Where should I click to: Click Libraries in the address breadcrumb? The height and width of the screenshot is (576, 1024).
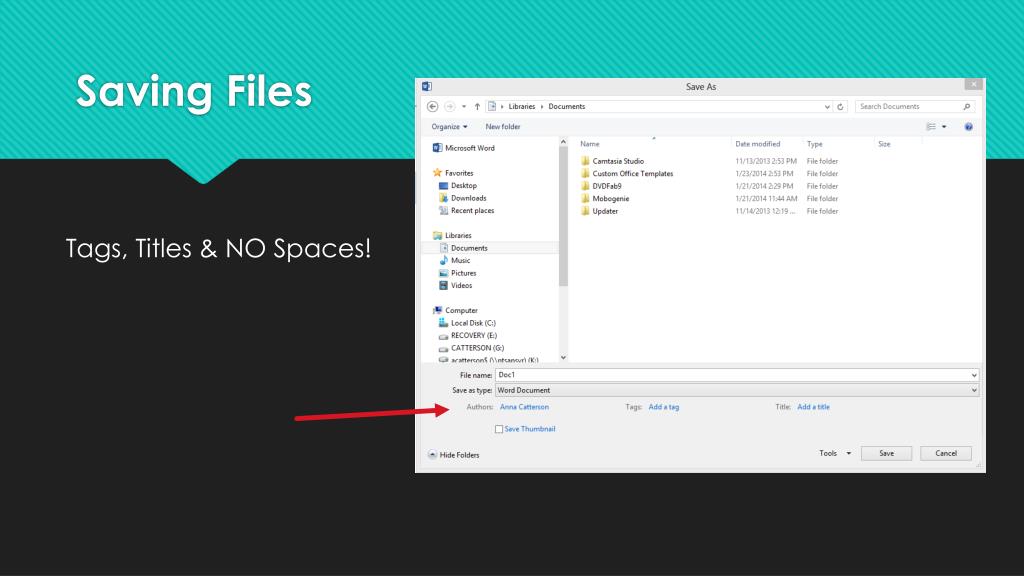[522, 106]
